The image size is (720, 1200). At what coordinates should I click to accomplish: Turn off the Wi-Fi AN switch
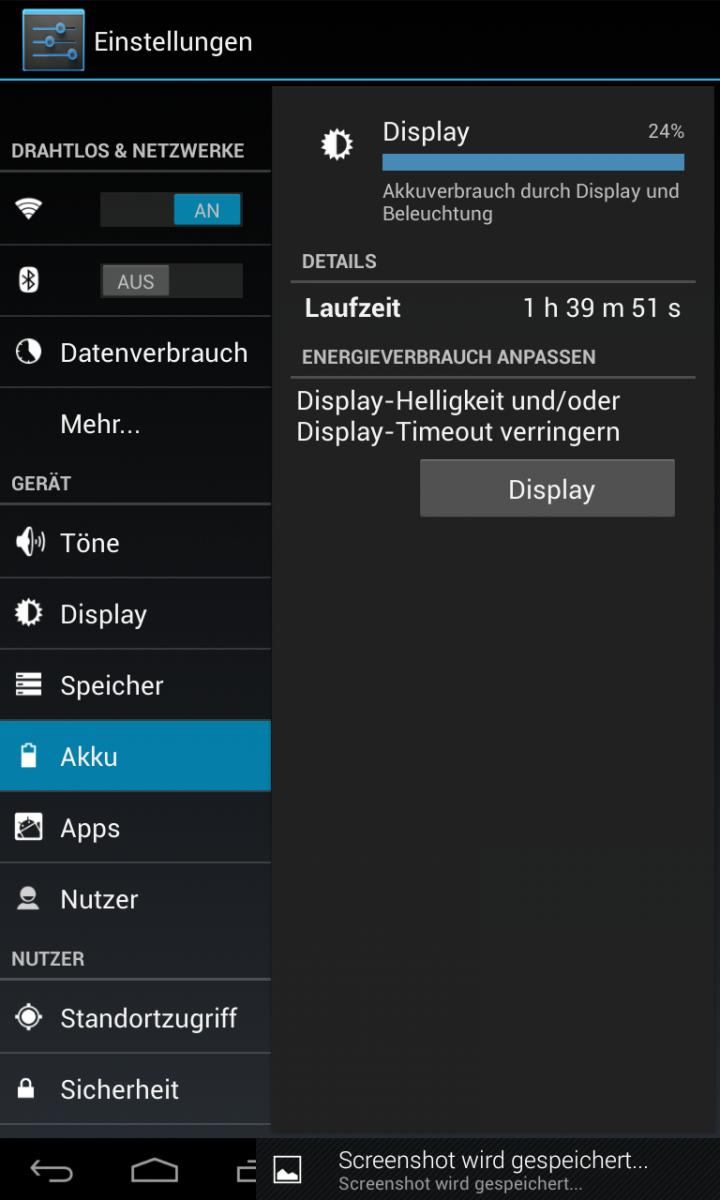(x=171, y=210)
